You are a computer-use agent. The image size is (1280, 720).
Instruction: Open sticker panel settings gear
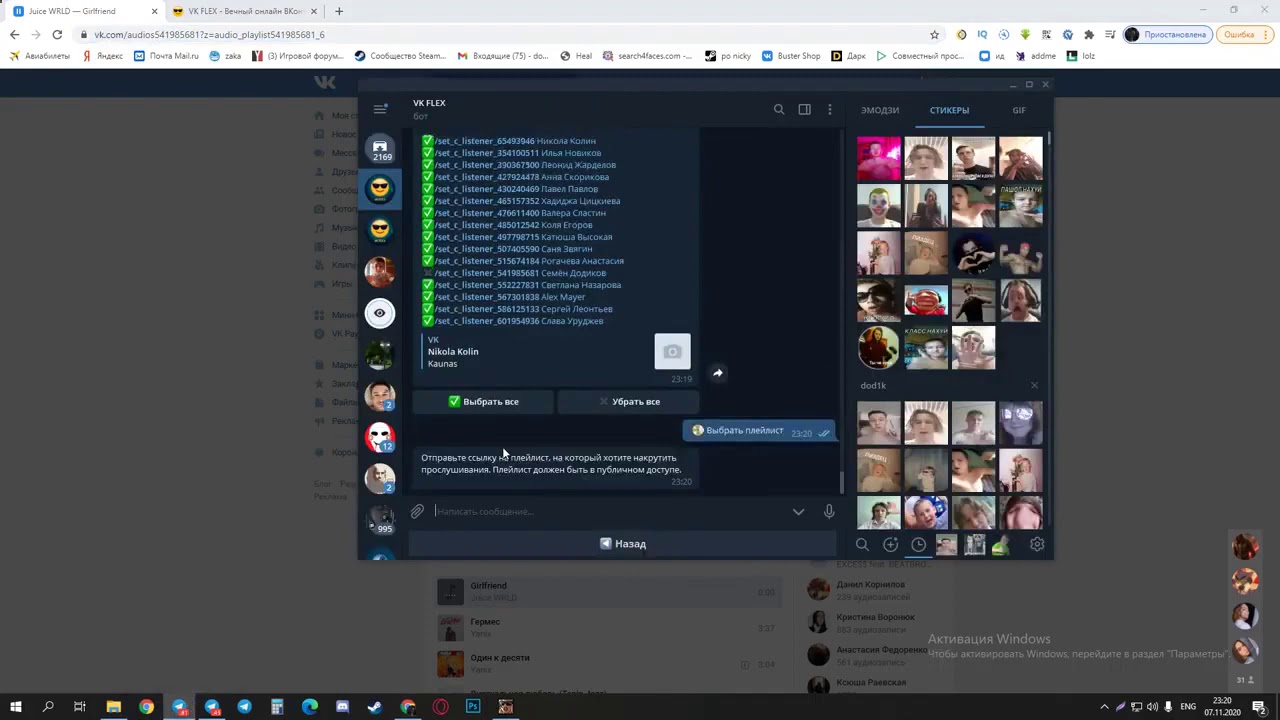point(1037,544)
